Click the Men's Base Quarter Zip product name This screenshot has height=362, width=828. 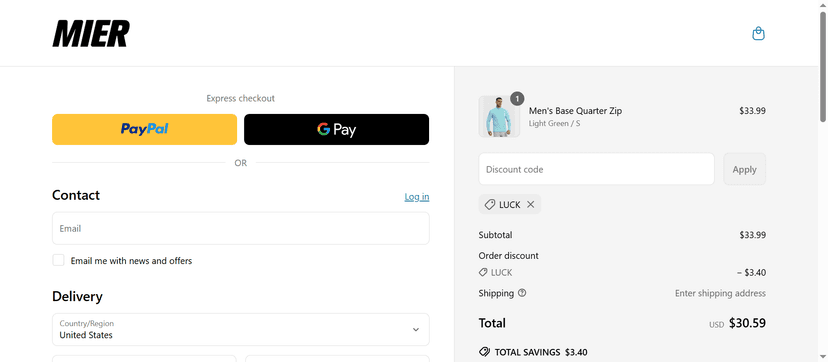click(575, 111)
